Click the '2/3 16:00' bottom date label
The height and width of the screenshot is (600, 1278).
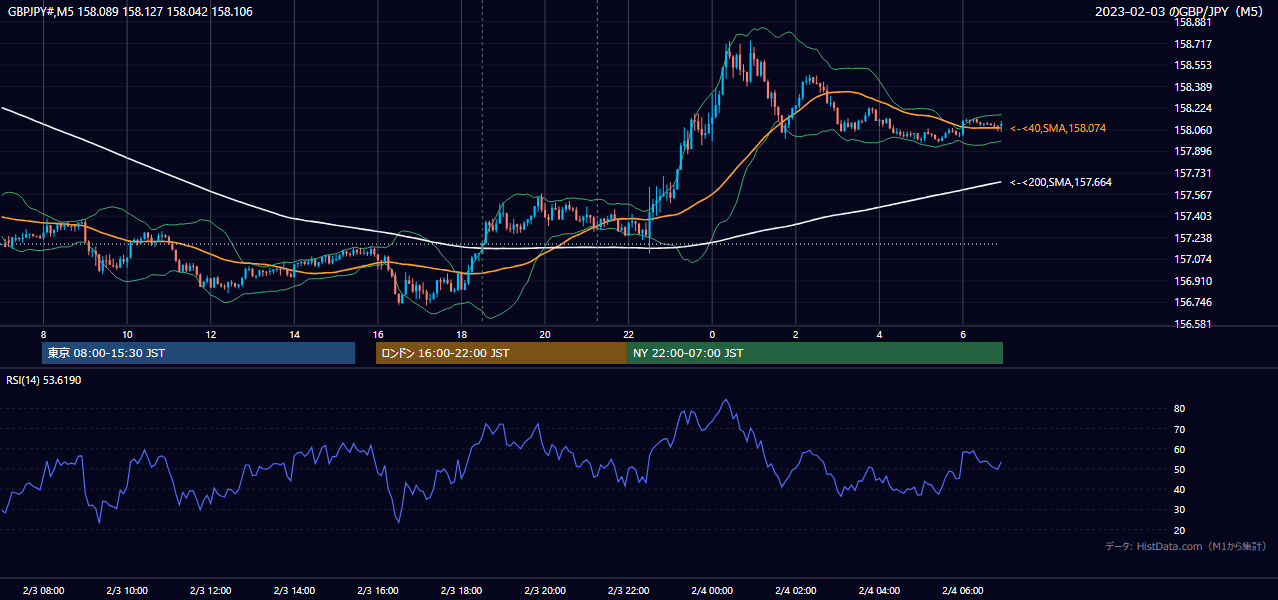pos(378,591)
